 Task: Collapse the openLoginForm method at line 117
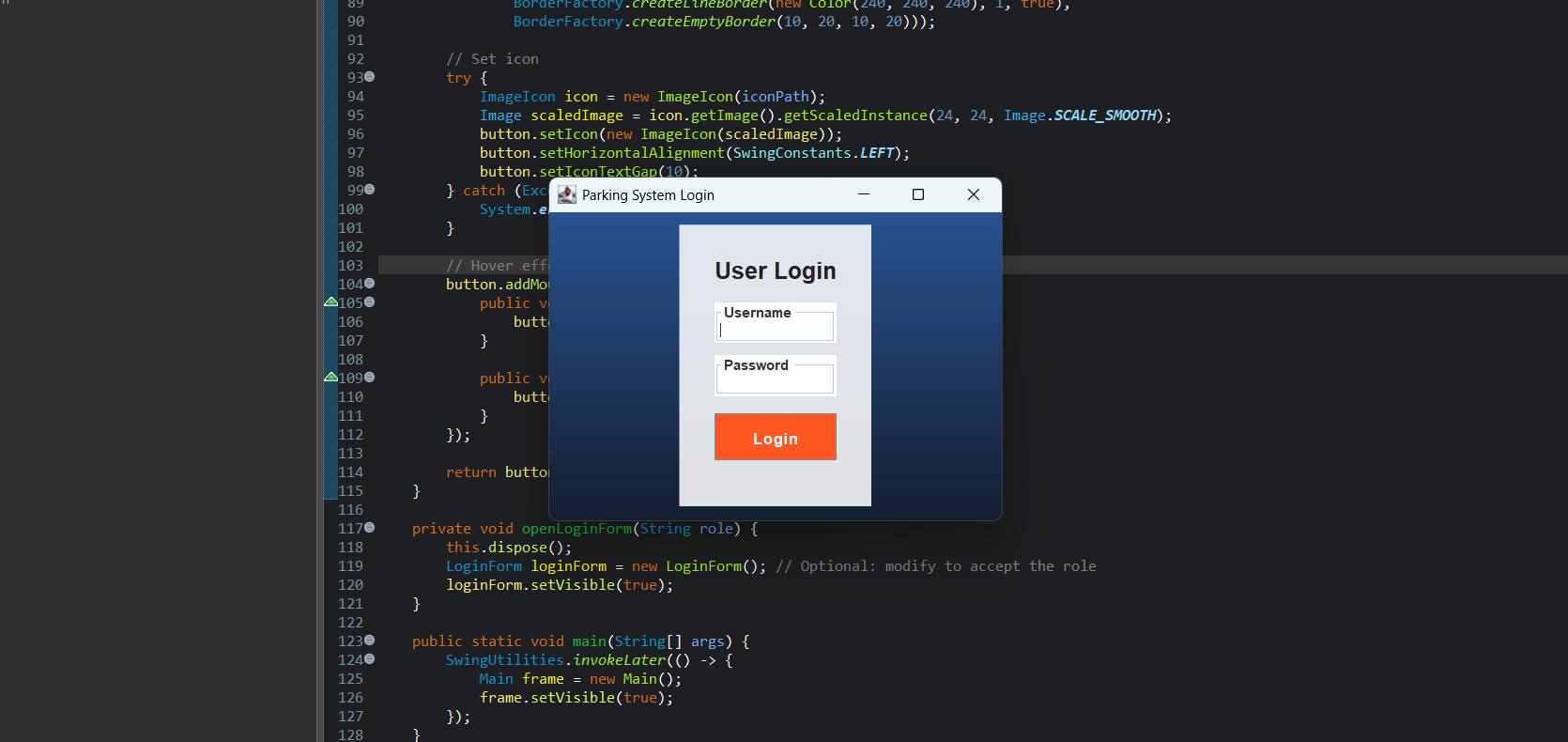[x=370, y=528]
